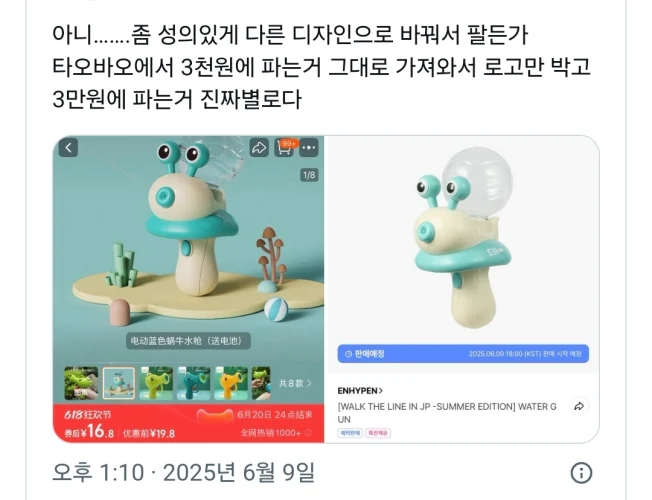Click the 1/8 image counter badge
Screen dimensions: 652x500
click(x=309, y=175)
